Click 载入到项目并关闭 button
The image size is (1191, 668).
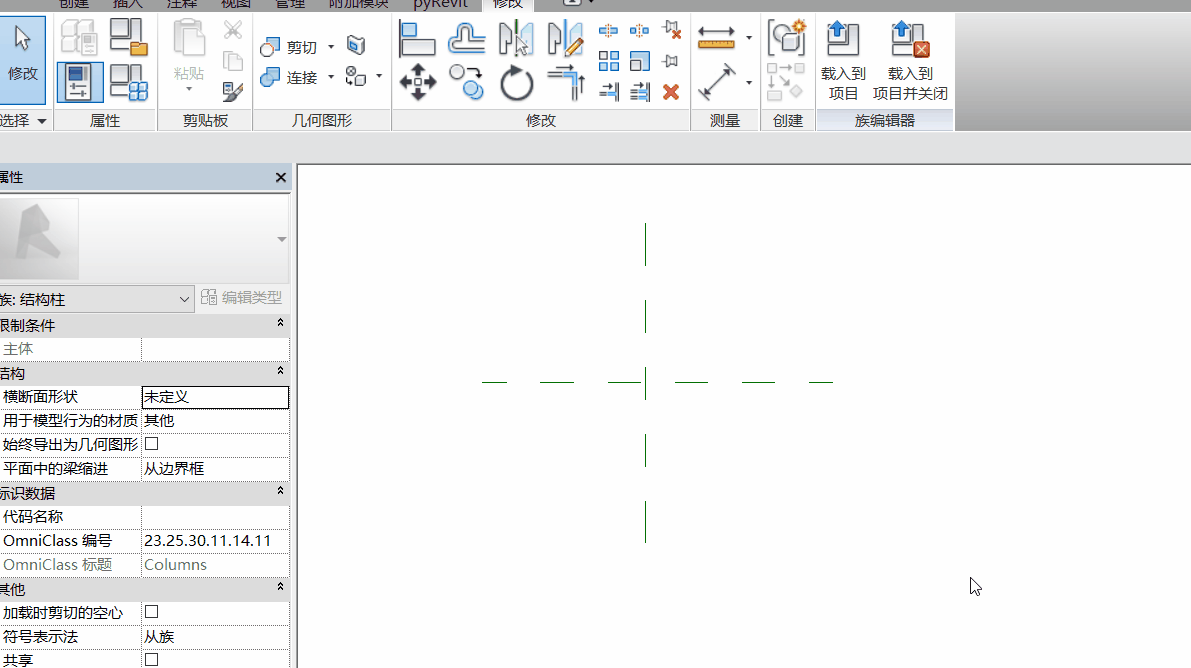[x=910, y=61]
